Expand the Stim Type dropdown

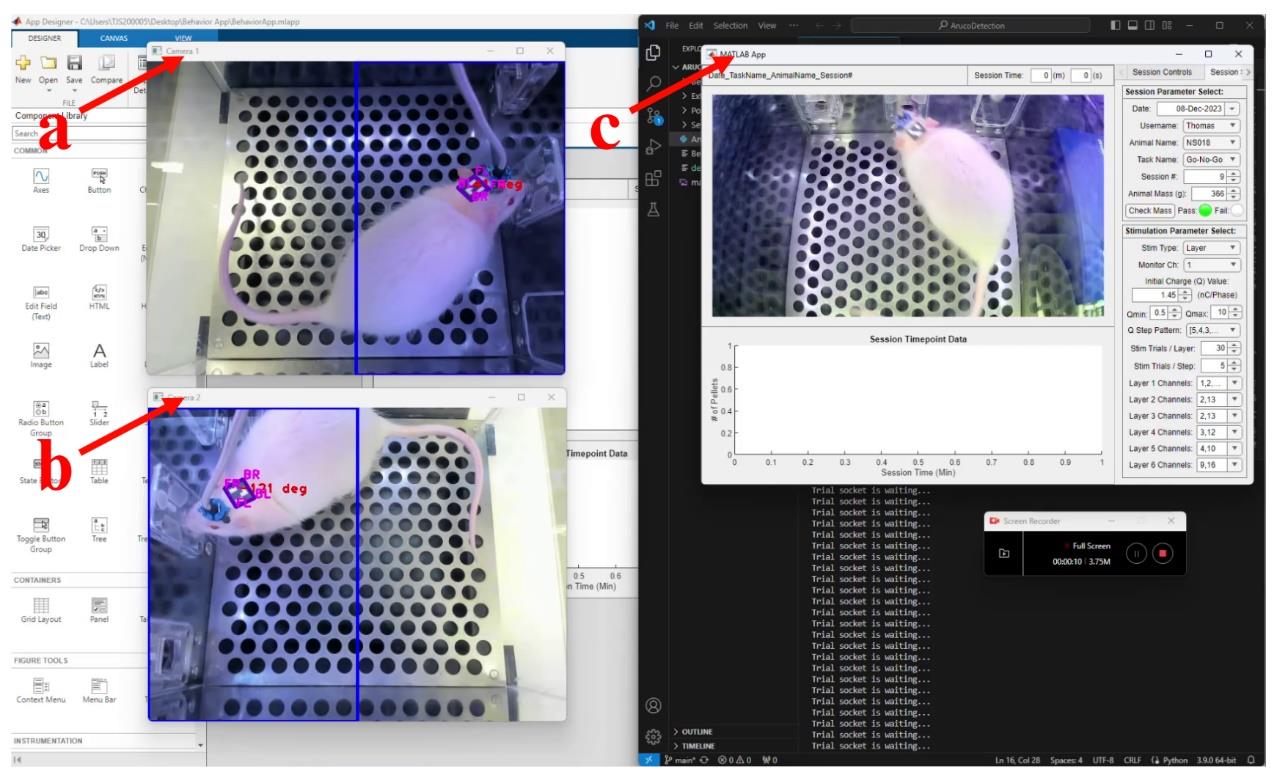click(1209, 248)
